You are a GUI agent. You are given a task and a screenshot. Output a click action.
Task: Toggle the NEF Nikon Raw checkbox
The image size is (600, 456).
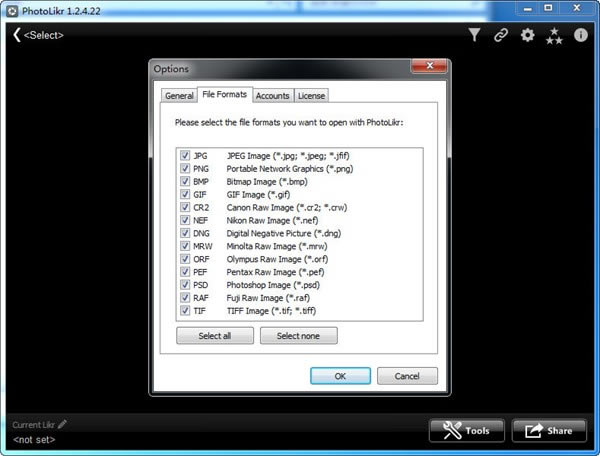[x=185, y=220]
